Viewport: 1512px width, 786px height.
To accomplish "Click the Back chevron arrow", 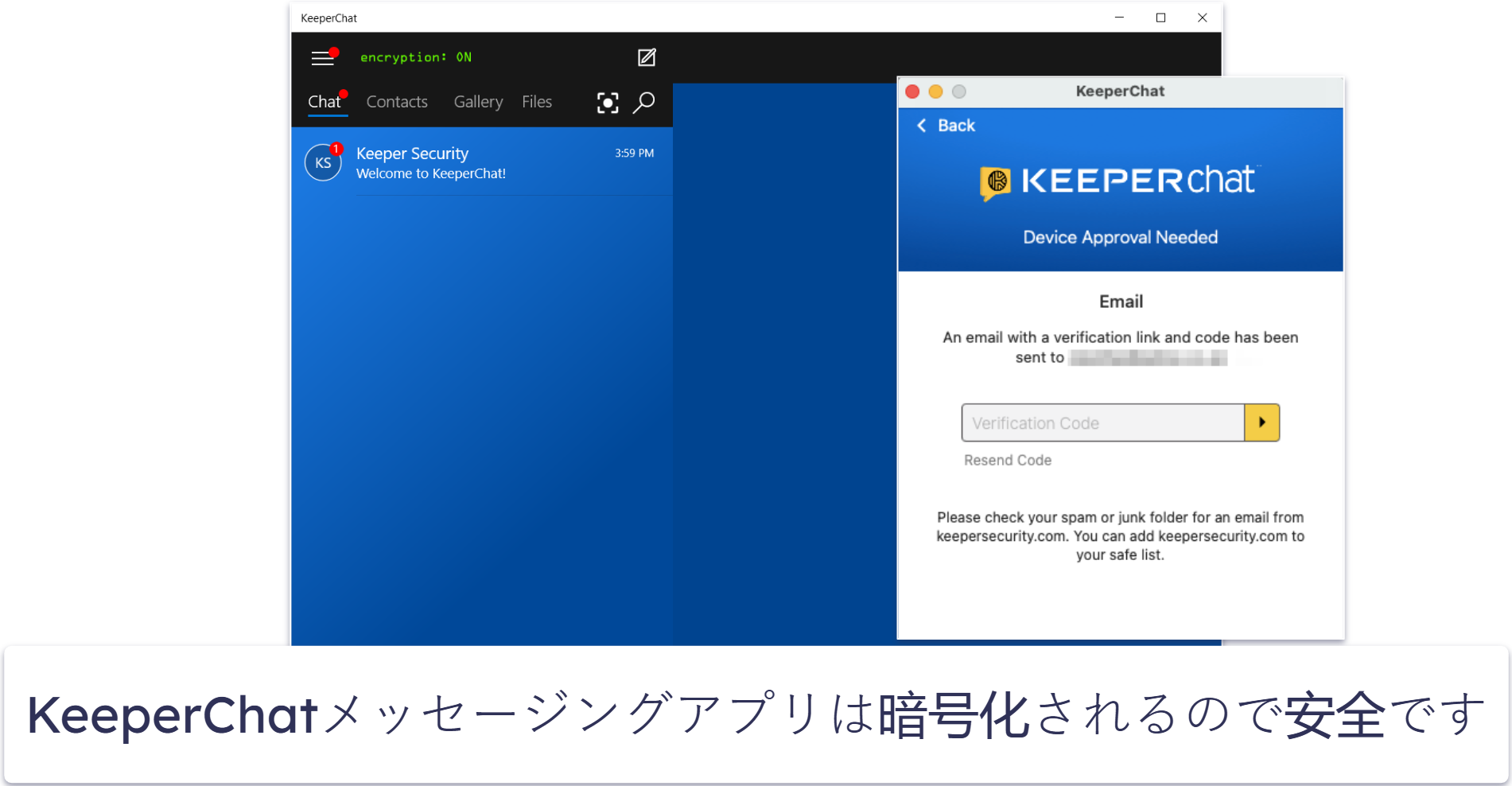I will (x=922, y=126).
